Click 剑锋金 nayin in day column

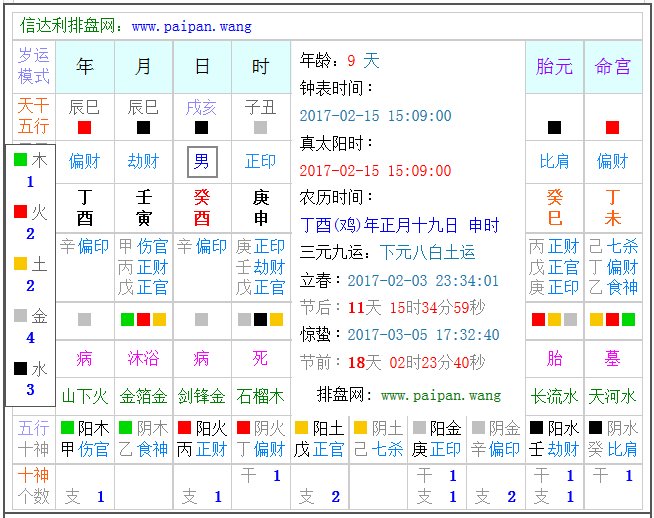(x=202, y=396)
